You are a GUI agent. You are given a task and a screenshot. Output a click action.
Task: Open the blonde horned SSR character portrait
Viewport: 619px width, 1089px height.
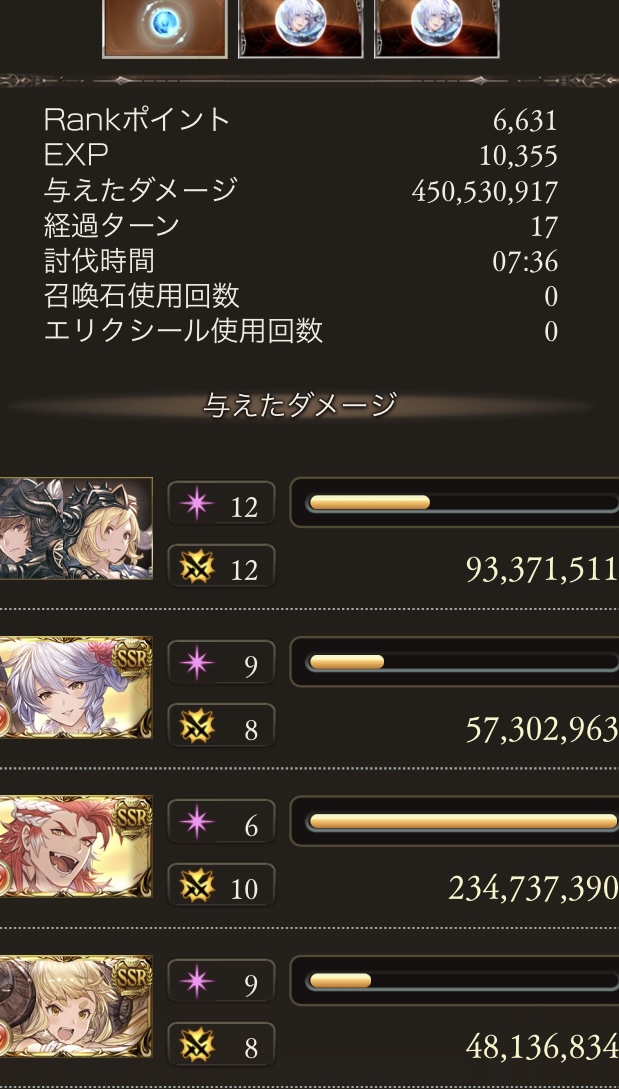coord(76,1006)
